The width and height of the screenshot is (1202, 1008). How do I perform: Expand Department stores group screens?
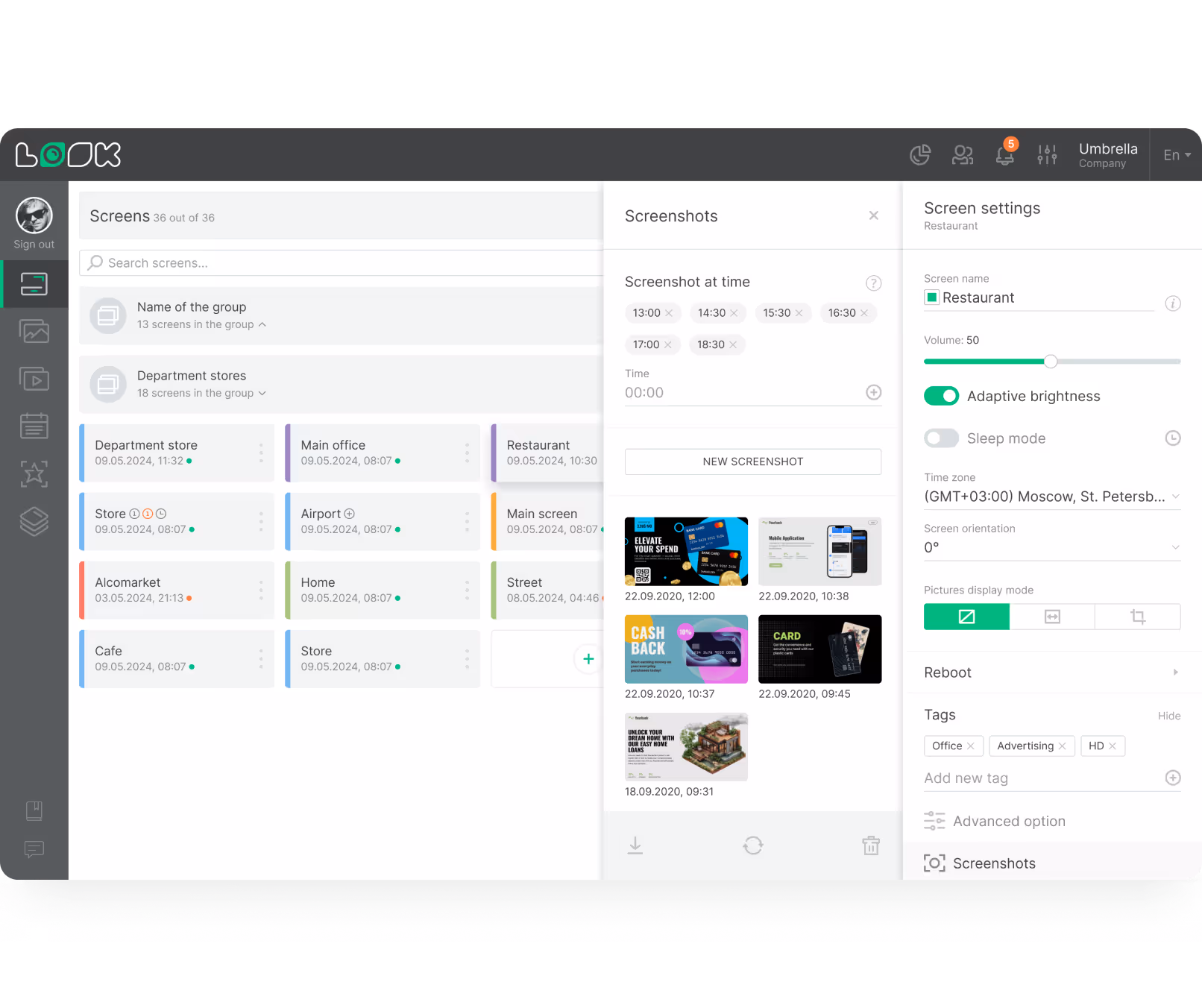[x=262, y=393]
